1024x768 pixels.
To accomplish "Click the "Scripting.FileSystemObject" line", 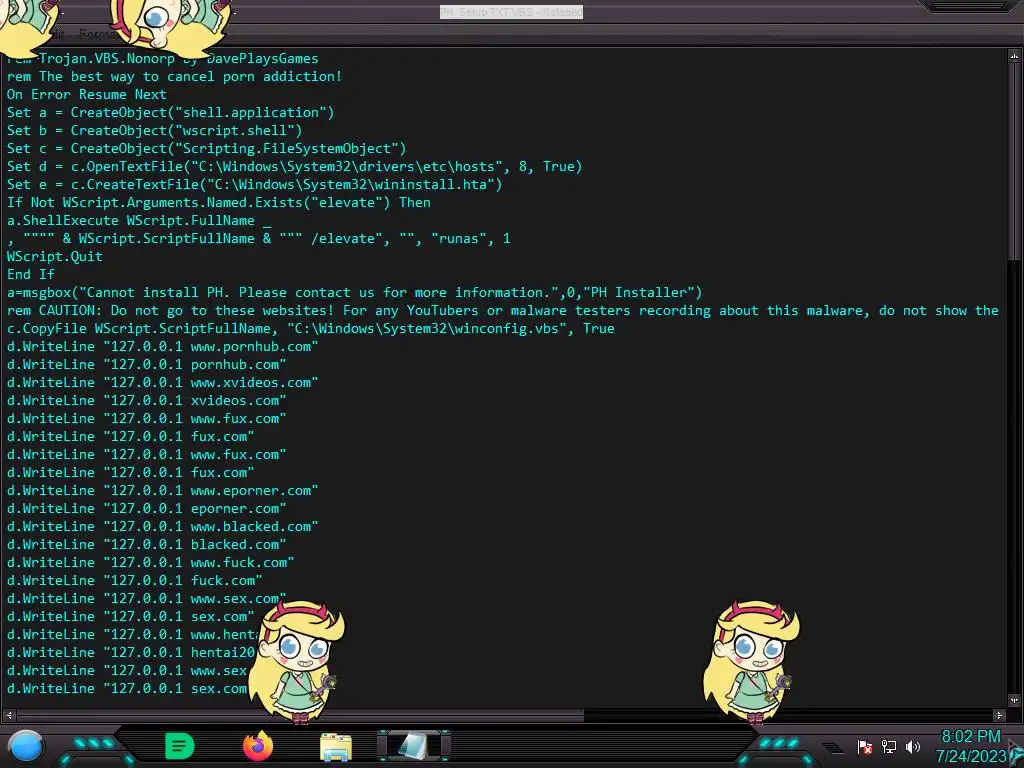I will 206,148.
